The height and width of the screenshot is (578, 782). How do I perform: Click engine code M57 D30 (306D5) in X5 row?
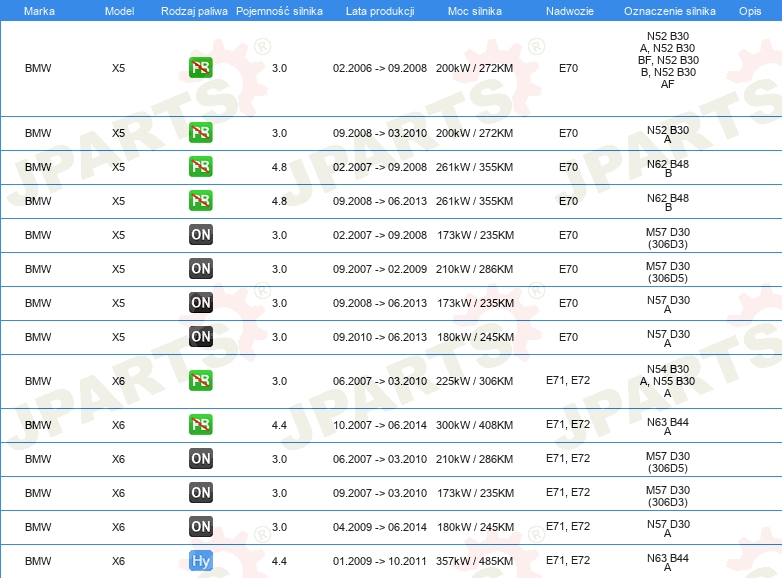tap(668, 272)
